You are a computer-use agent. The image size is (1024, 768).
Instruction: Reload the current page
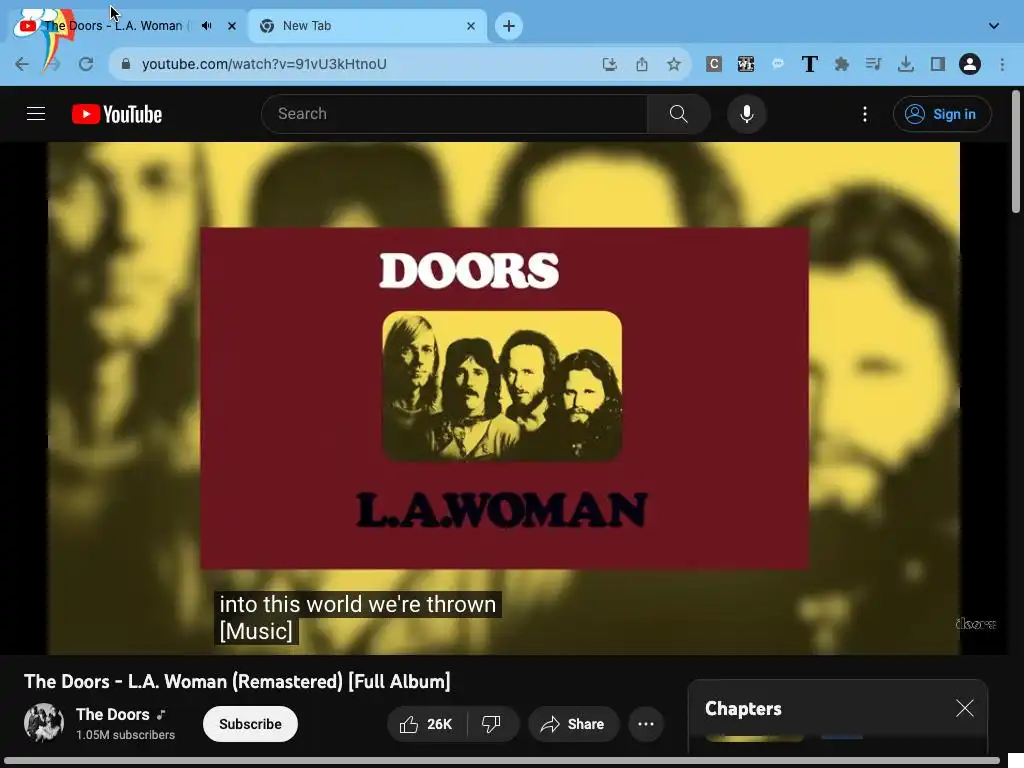click(86, 64)
